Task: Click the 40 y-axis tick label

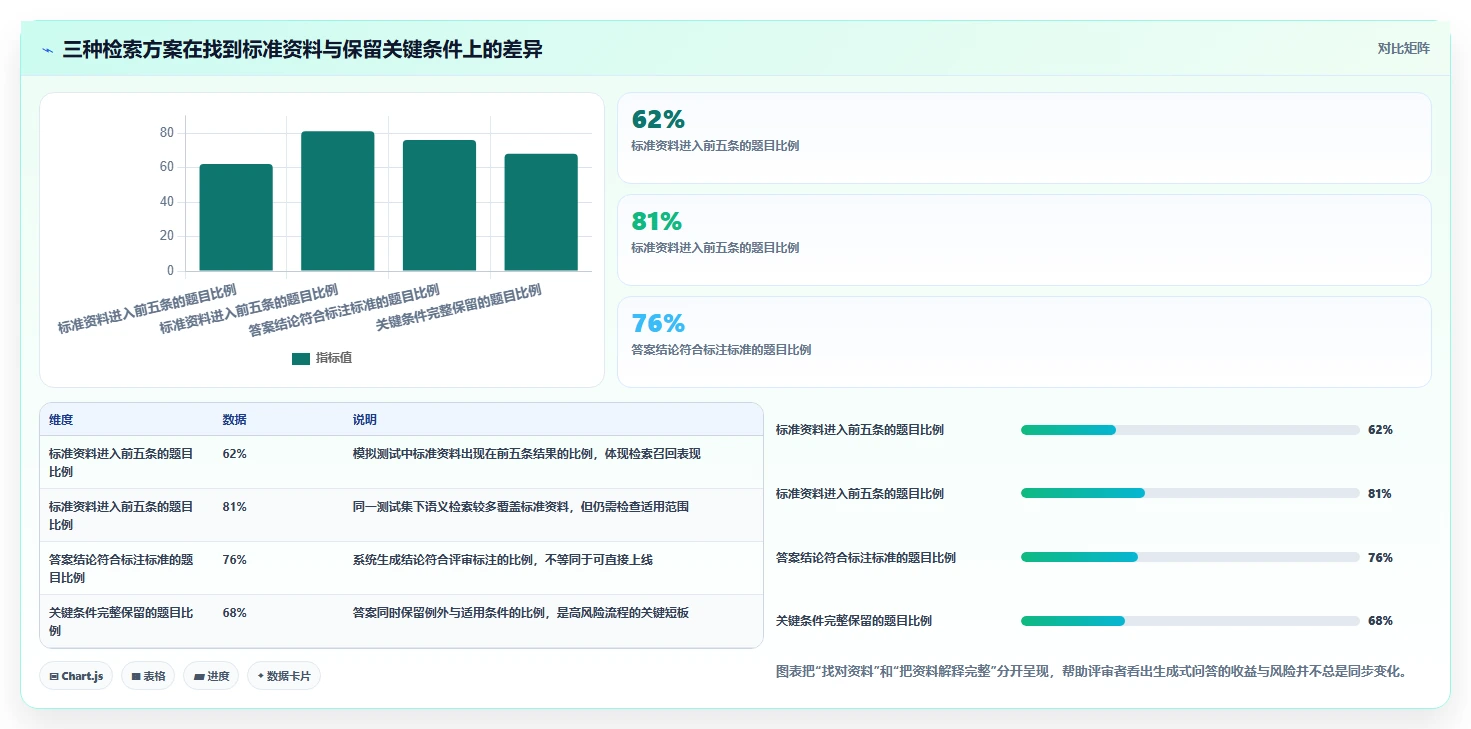Action: (166, 202)
